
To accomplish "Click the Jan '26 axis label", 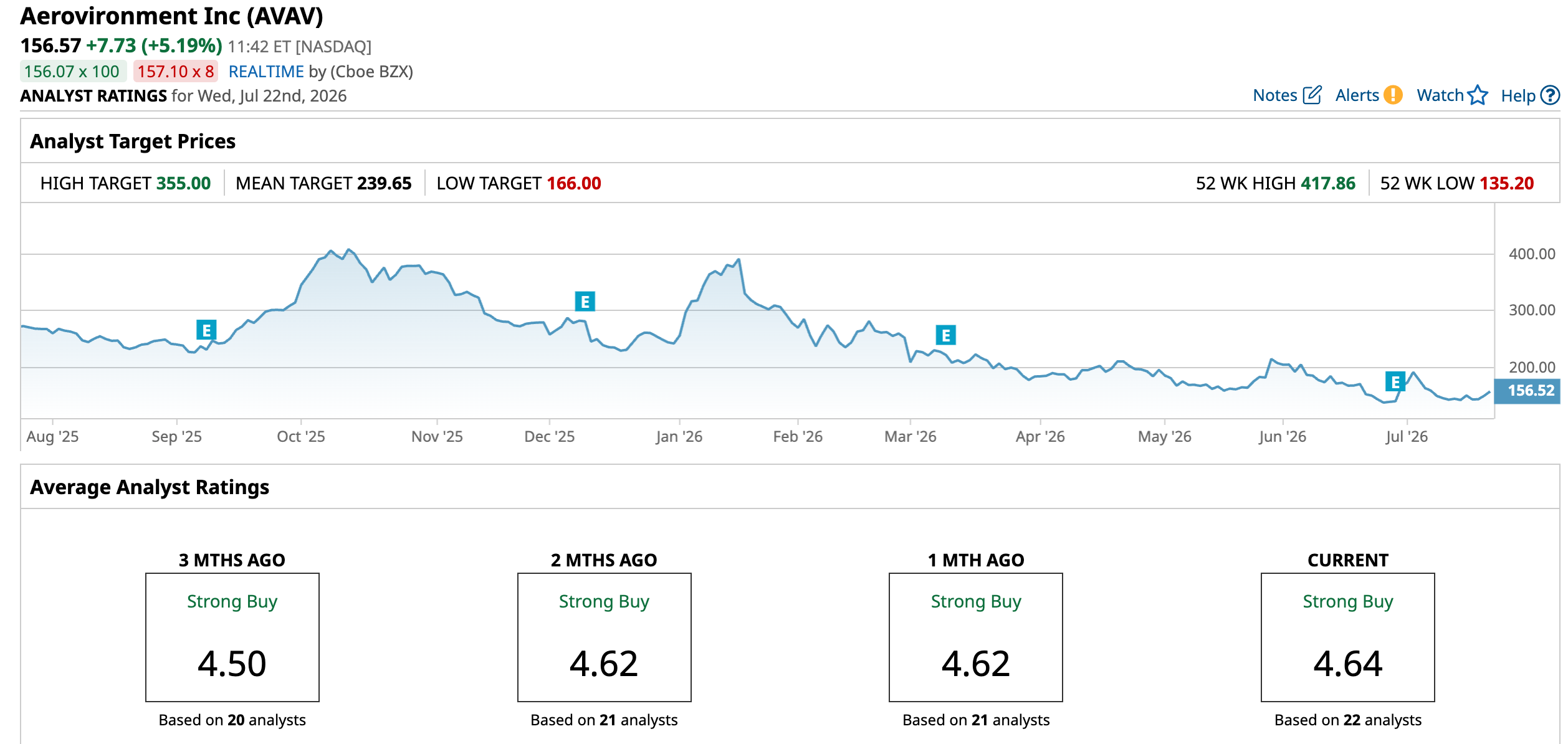I will click(x=679, y=437).
